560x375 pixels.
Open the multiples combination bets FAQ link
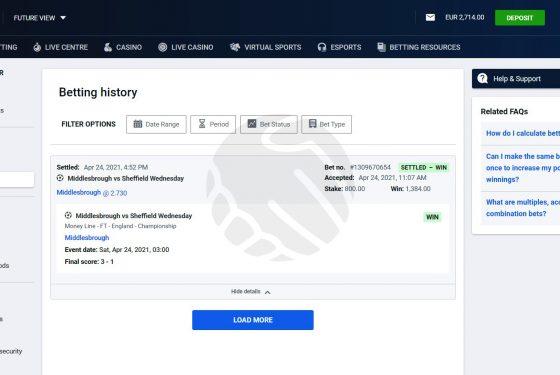(523, 208)
